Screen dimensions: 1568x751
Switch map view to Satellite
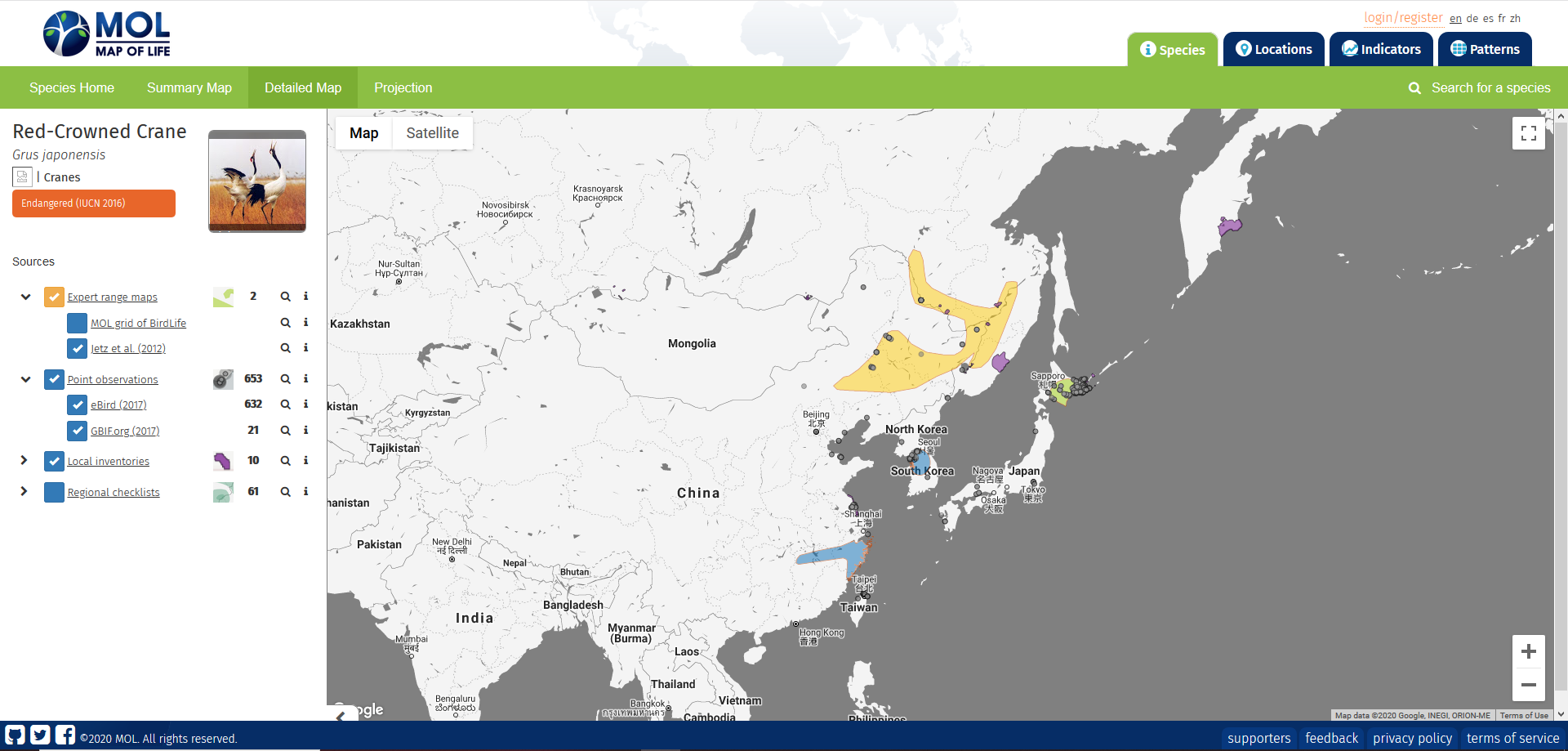click(432, 133)
